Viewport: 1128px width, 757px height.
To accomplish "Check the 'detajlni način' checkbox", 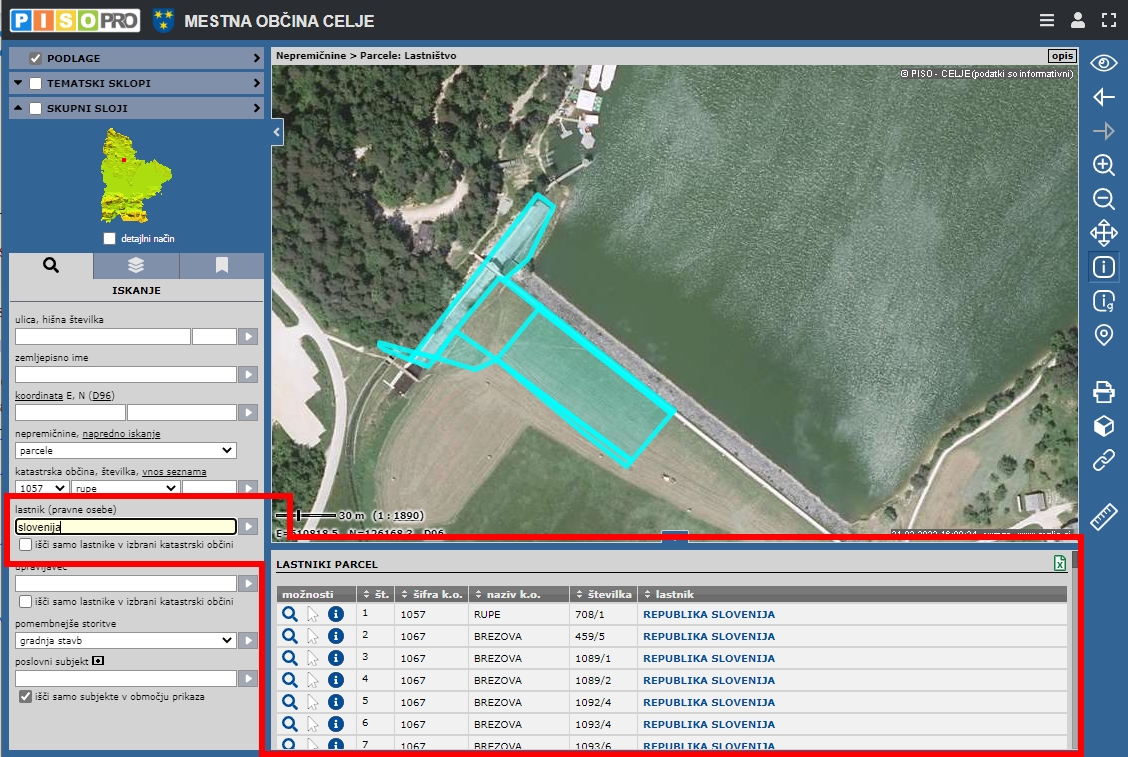I will [110, 239].
